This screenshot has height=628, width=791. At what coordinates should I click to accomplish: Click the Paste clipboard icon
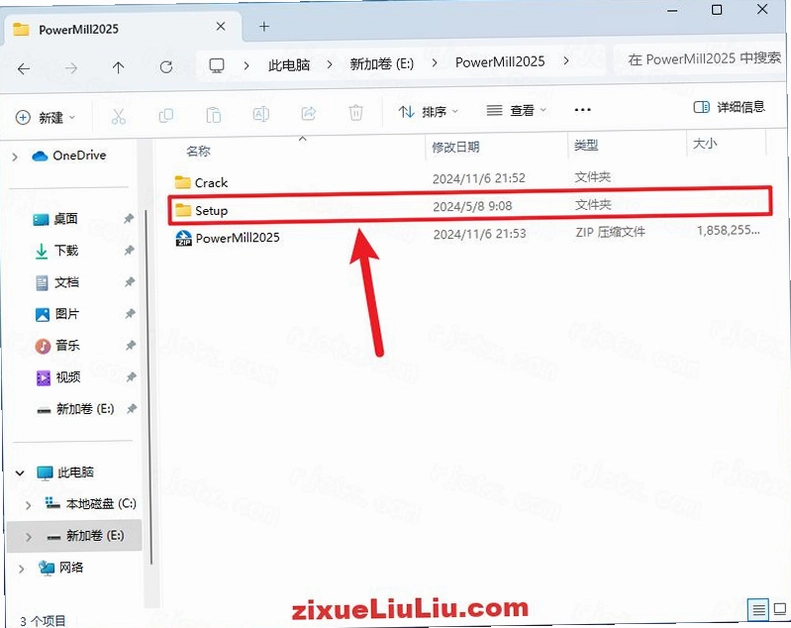(213, 115)
